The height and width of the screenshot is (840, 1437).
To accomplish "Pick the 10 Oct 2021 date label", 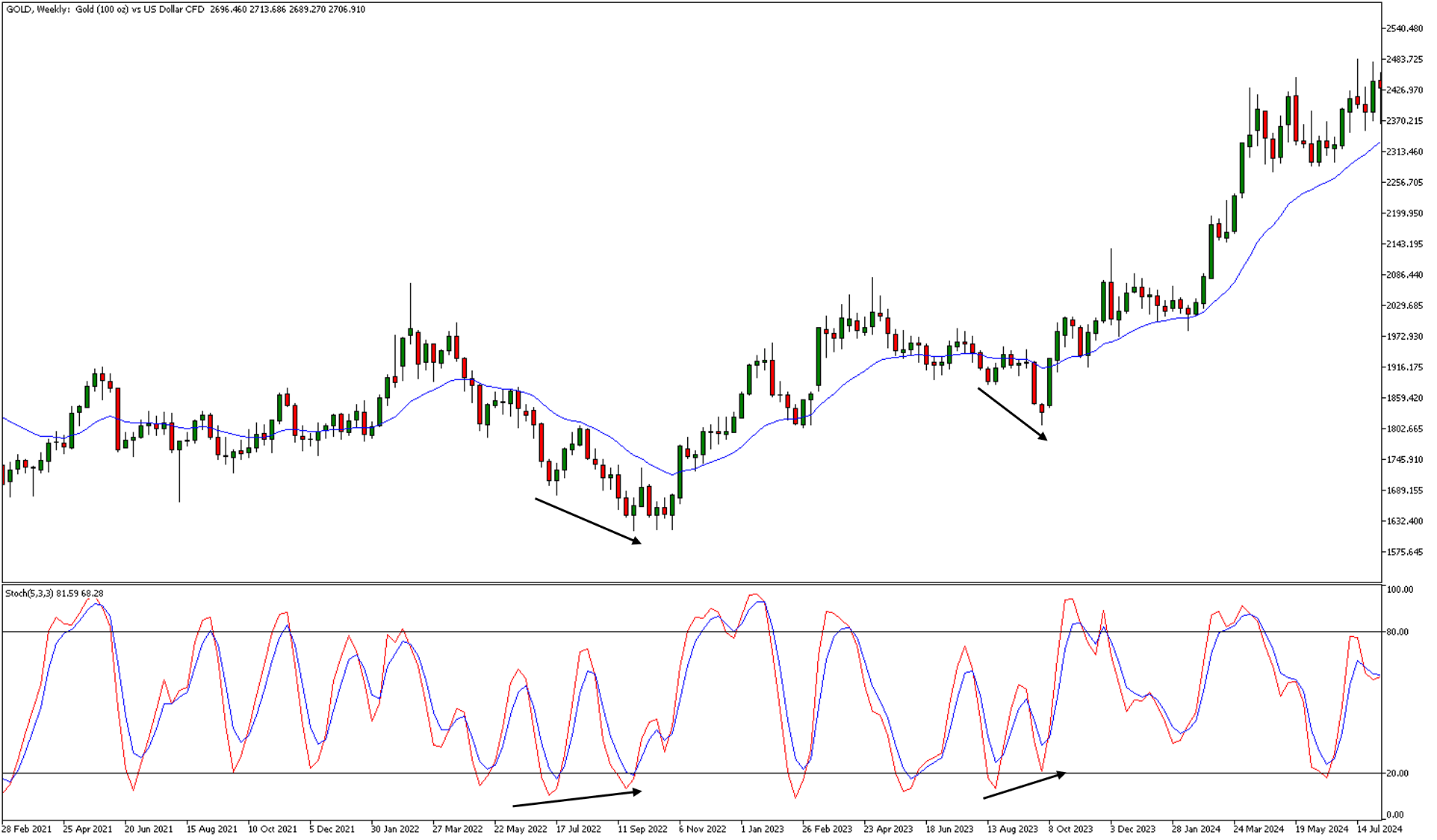I will pos(273,829).
